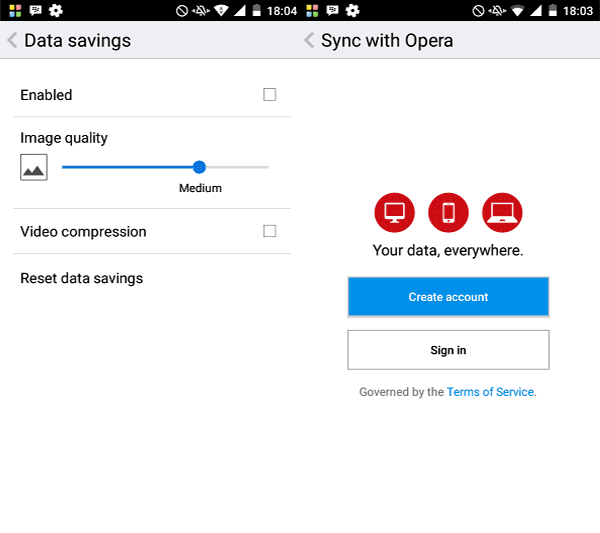Click the red desktop monitor icon
The width and height of the screenshot is (600, 533).
click(394, 212)
